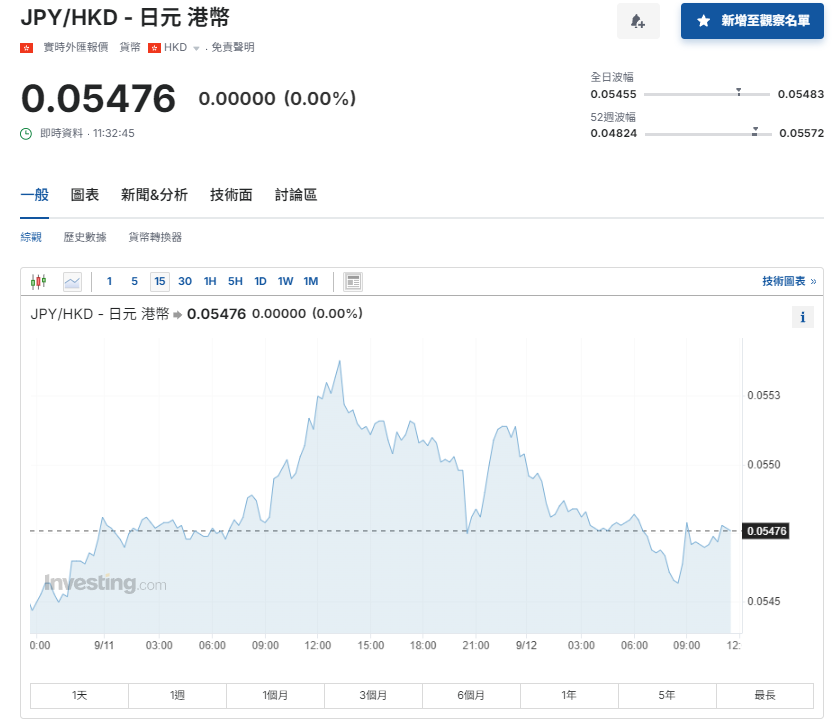This screenshot has width=833, height=723.
Task: Switch to the 技術面 tab
Action: [x=231, y=195]
